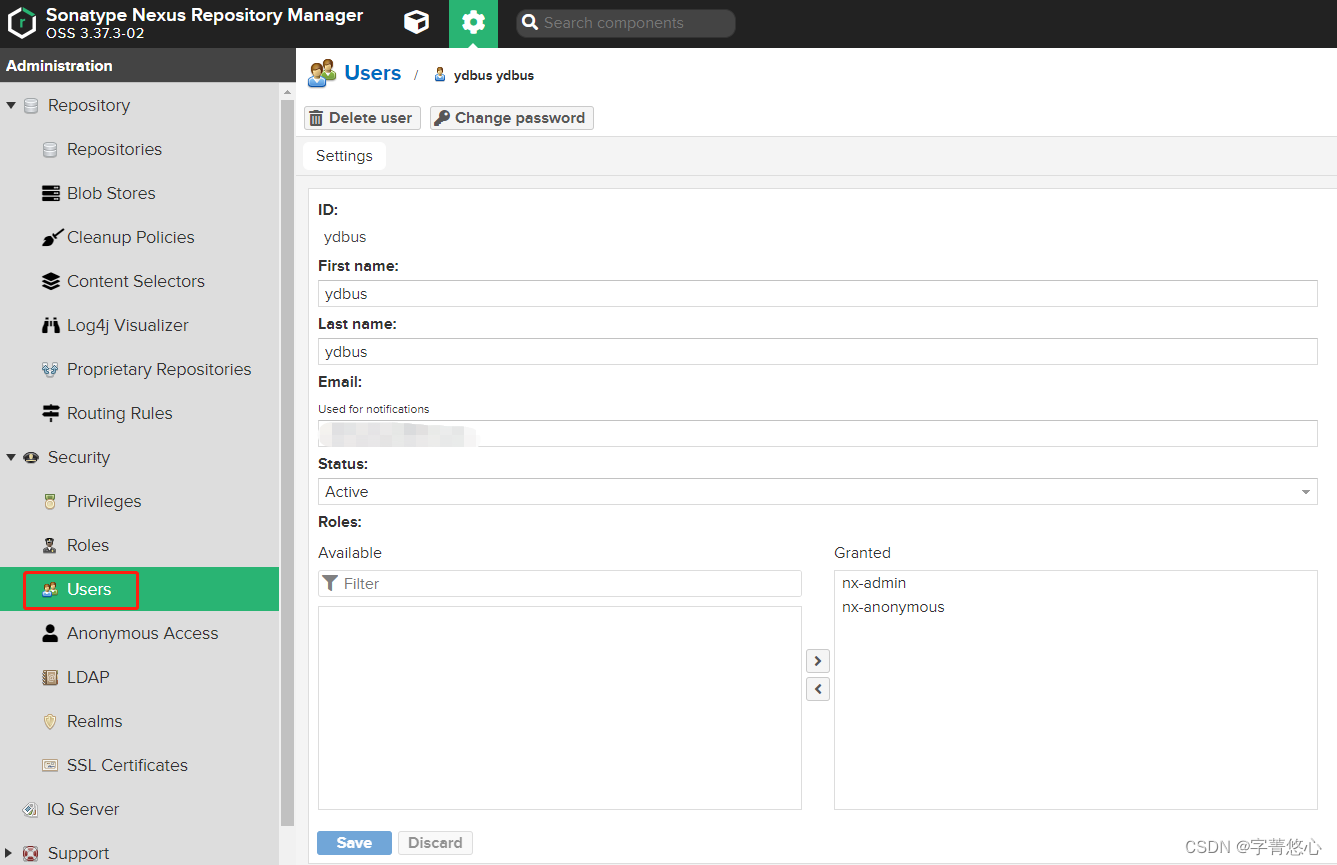Collapse the Security tree section

click(x=11, y=458)
